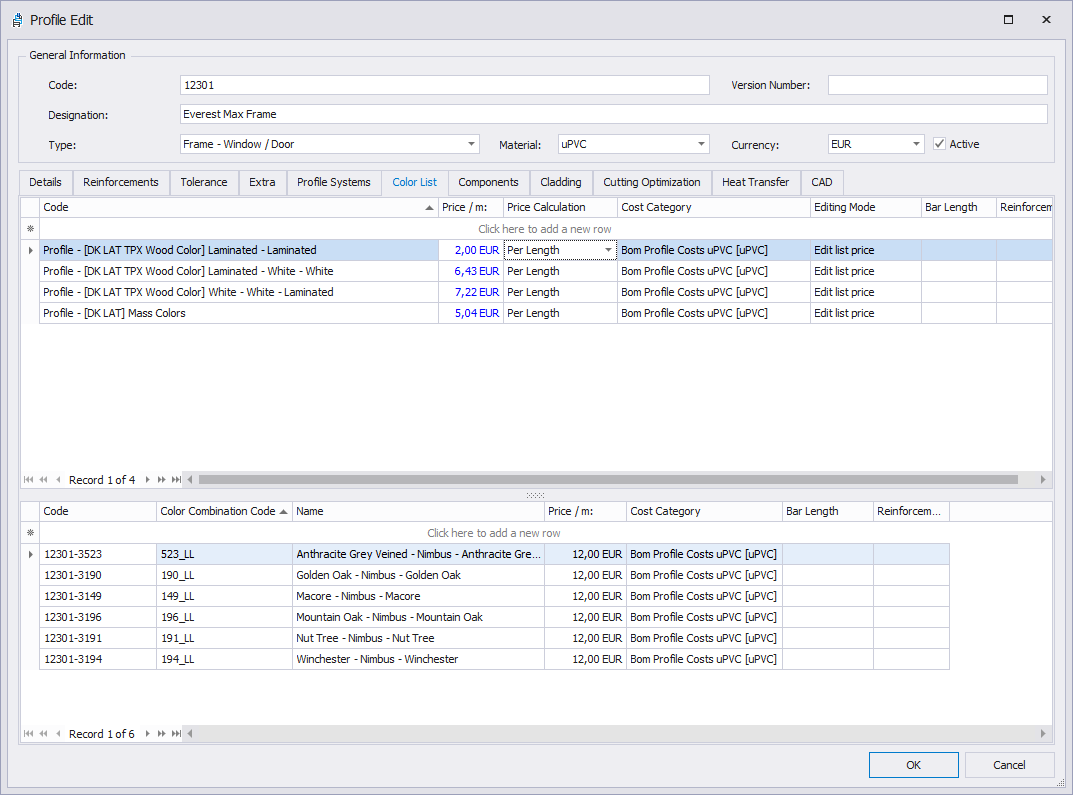Open the Type dropdown
Screen dimensions: 1073x795
471,144
